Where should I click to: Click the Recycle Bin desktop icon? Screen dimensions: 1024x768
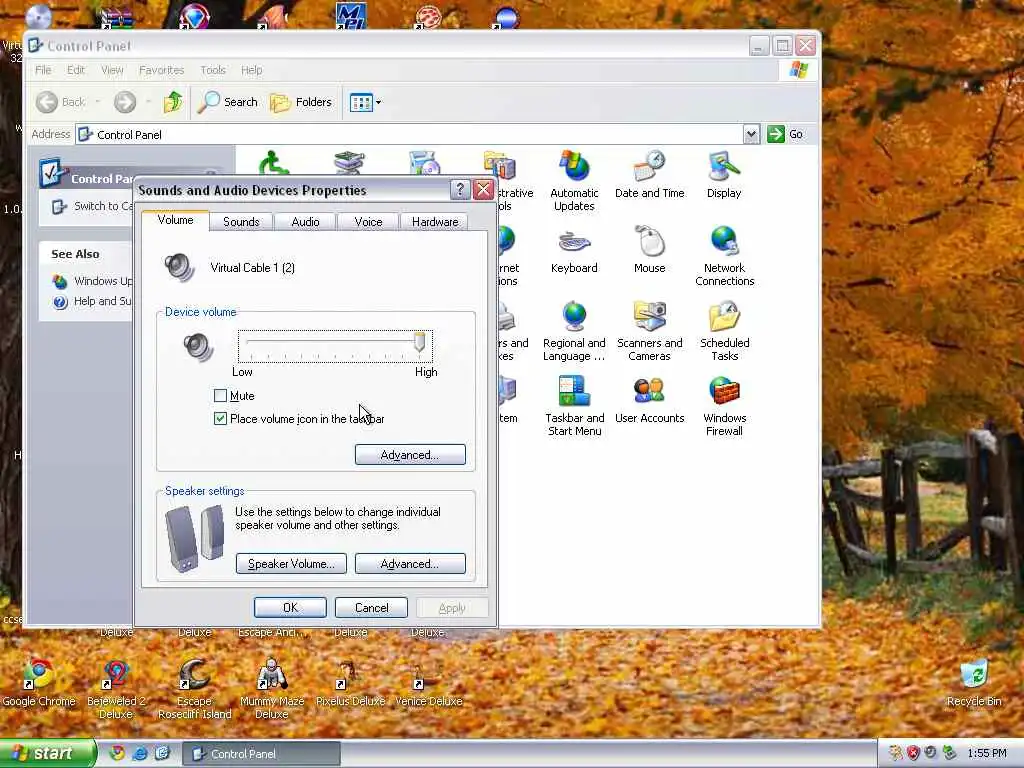974,682
